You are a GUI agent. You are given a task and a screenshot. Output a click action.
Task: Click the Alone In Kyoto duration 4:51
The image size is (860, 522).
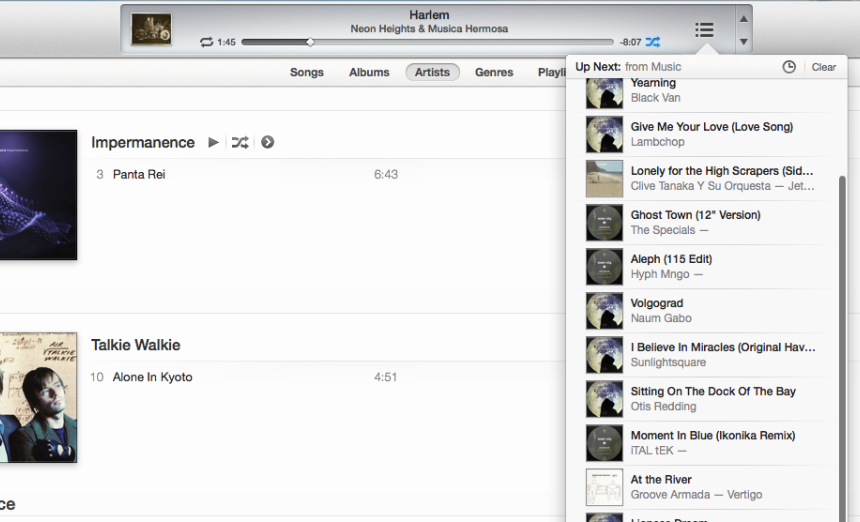(386, 377)
